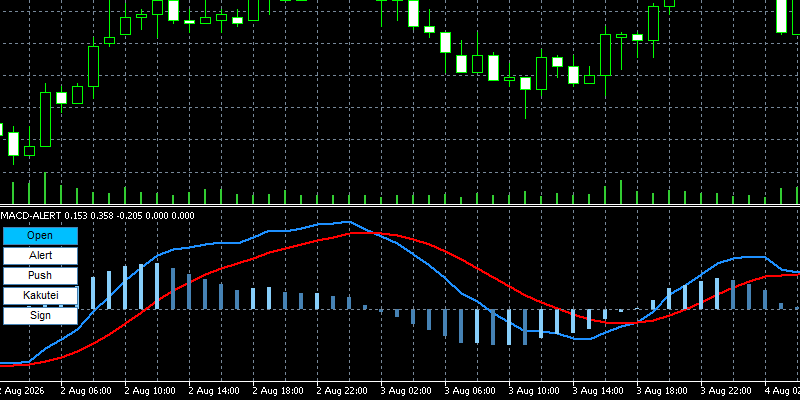Click the '3 Aug 02:00' time axis label

pos(406,391)
